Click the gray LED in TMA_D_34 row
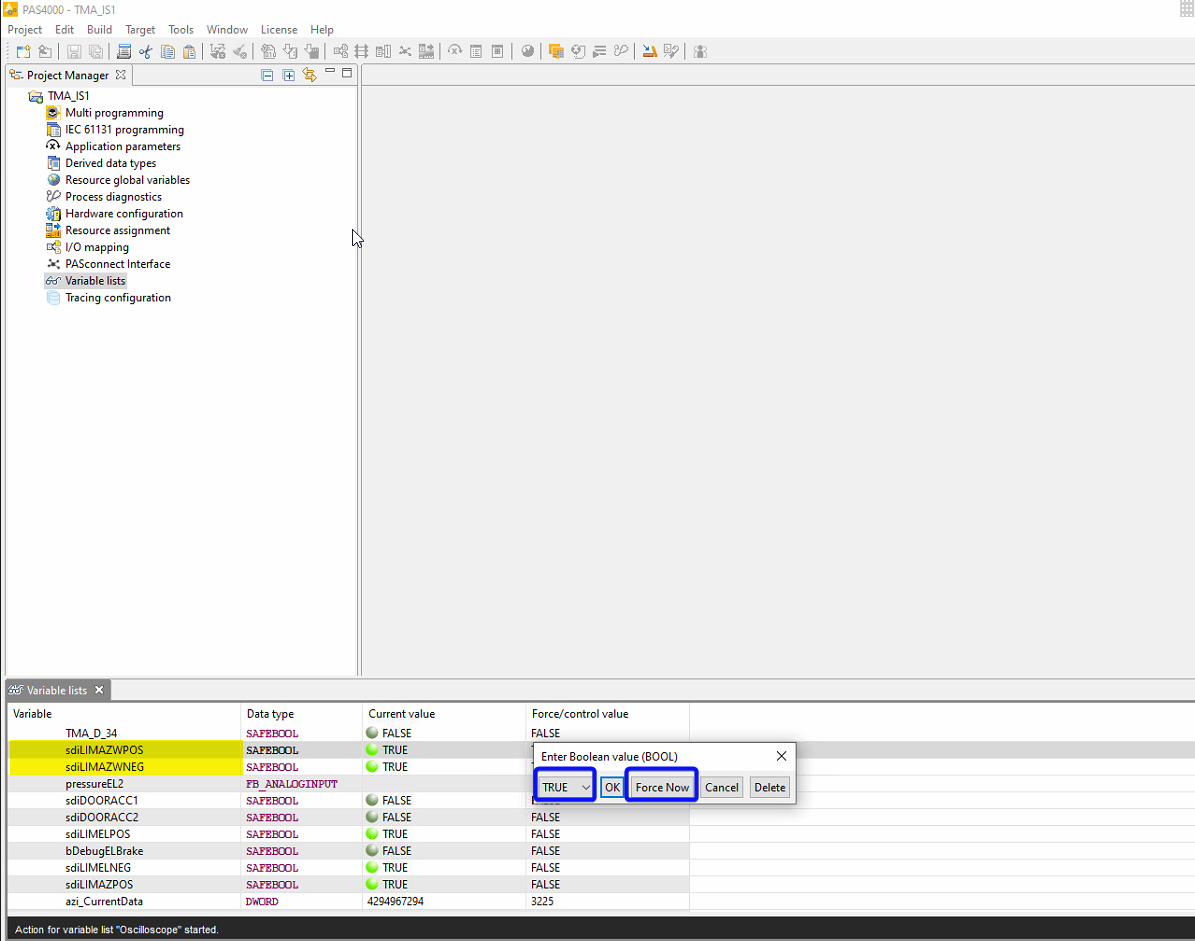This screenshot has width=1195, height=941. 372,733
